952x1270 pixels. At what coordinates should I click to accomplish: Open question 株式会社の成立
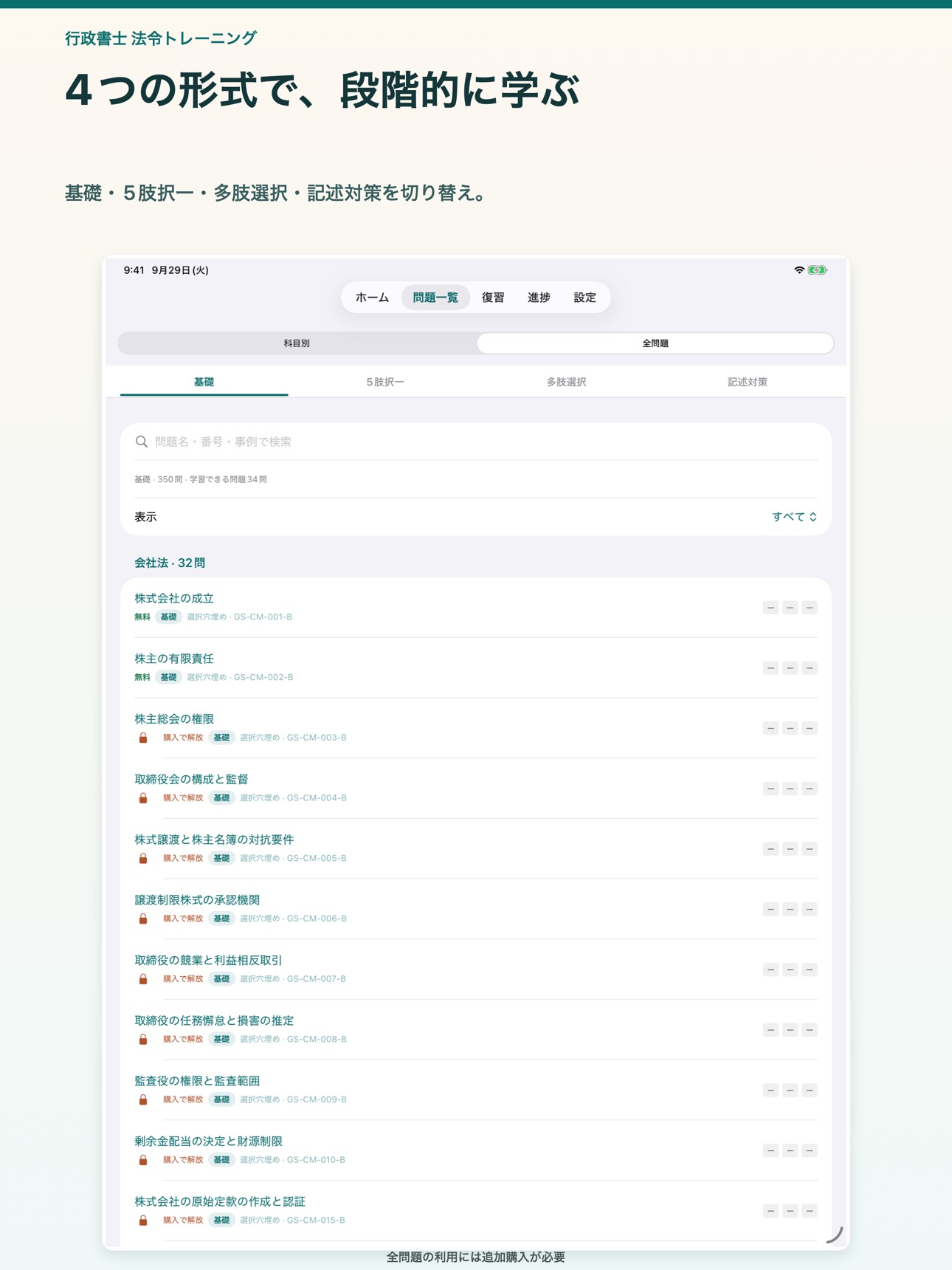(x=475, y=607)
